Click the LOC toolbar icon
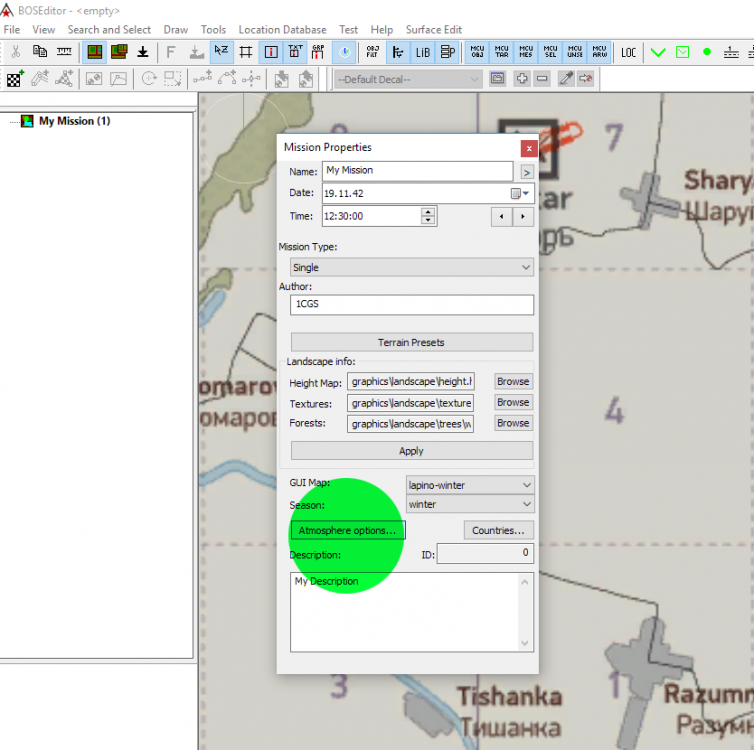The height and width of the screenshot is (750, 754). [x=628, y=52]
